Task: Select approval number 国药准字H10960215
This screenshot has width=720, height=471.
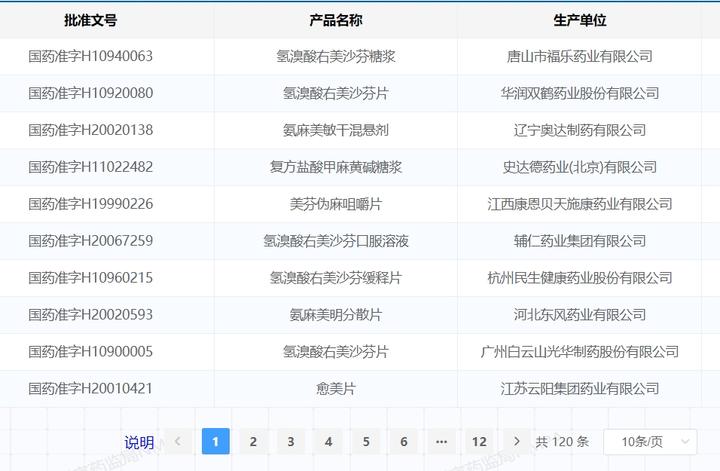Action: coord(90,278)
